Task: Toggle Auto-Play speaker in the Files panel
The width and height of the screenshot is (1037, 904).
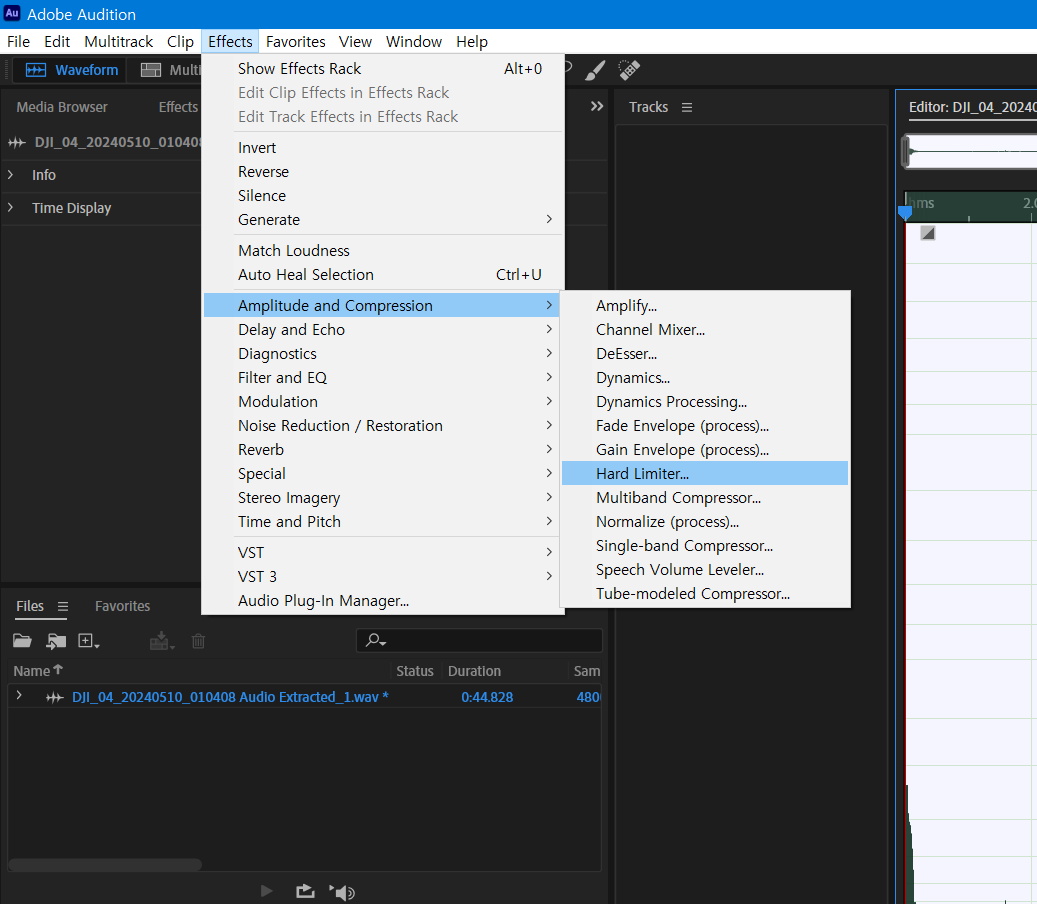Action: tap(342, 892)
